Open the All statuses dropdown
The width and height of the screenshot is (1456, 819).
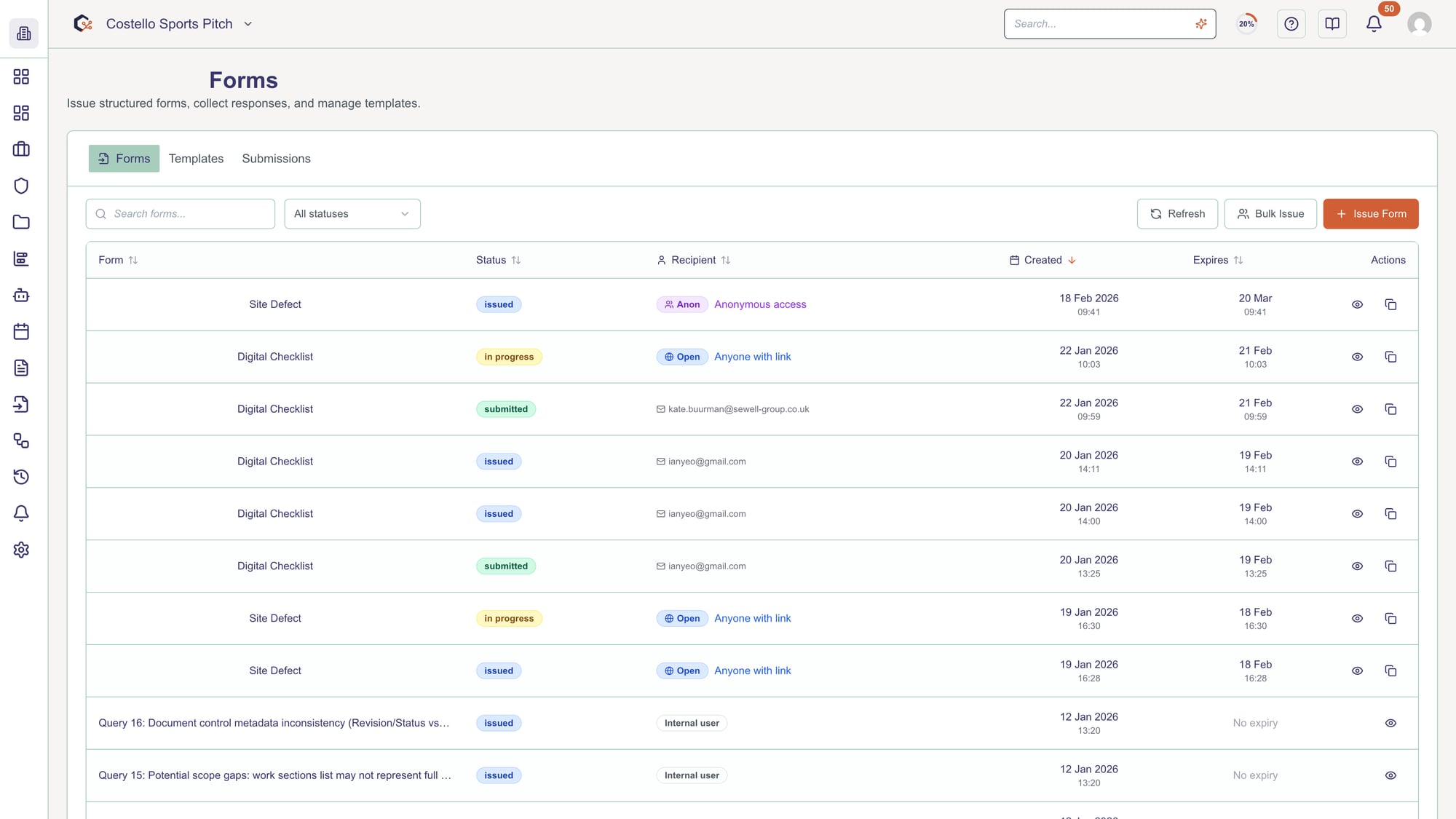point(352,213)
